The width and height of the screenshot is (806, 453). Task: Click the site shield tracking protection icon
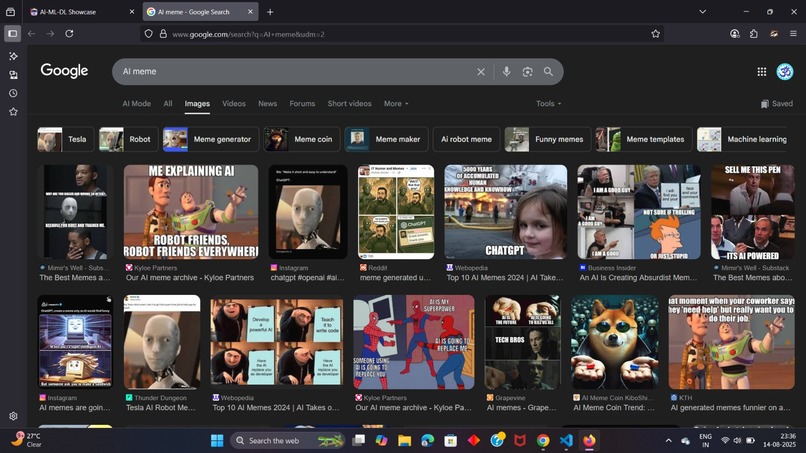click(x=149, y=34)
